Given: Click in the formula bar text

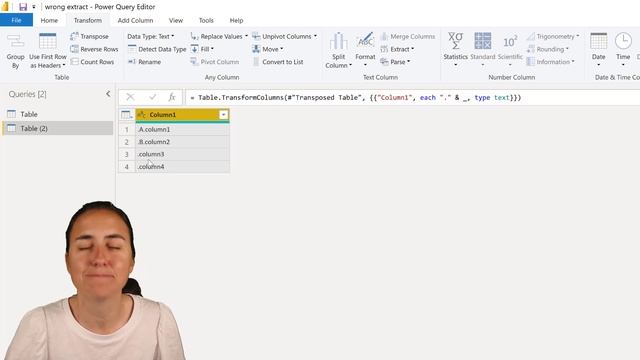Looking at the screenshot, I should (356, 98).
